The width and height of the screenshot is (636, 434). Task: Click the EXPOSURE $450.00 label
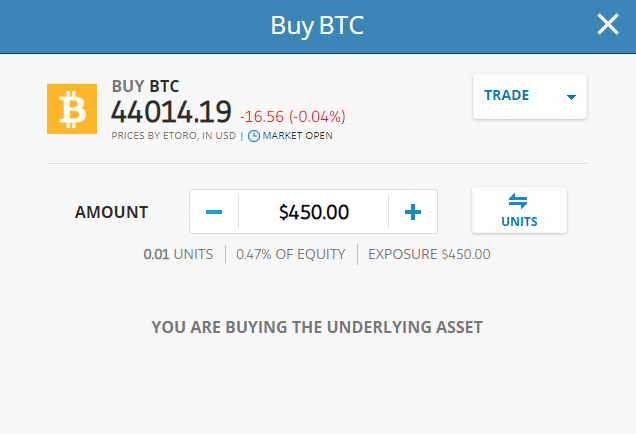(429, 254)
